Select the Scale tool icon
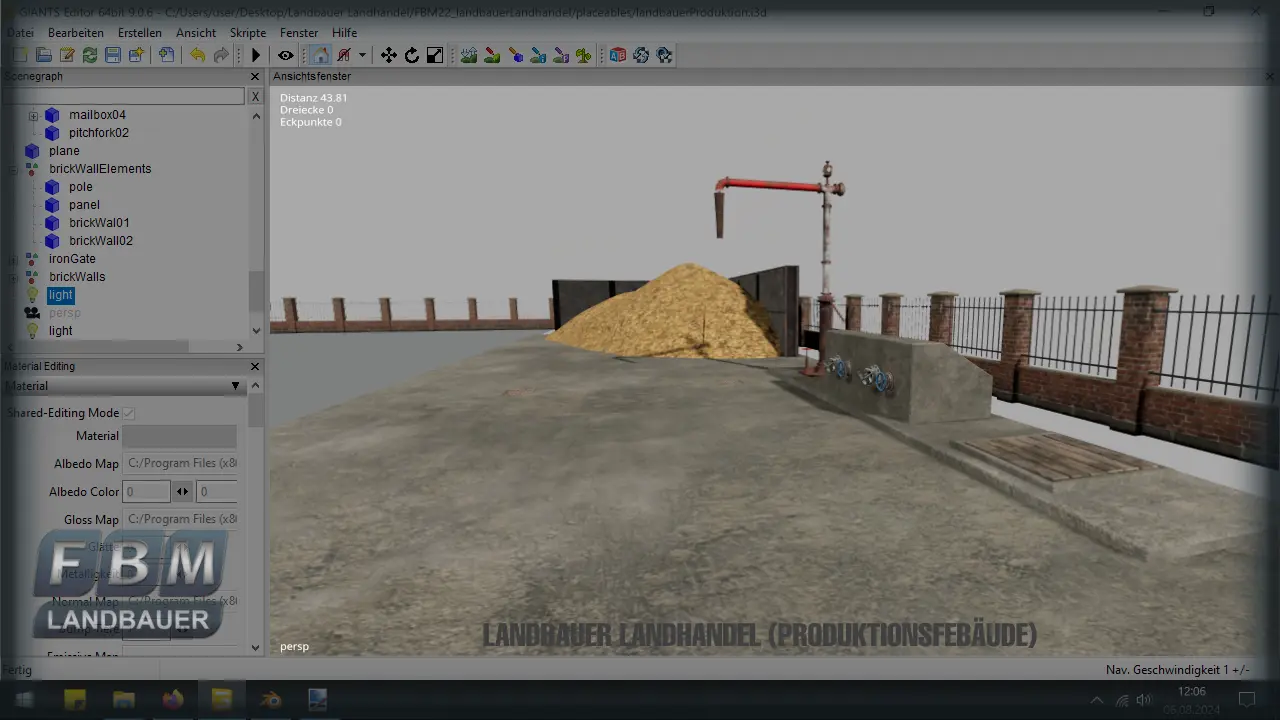Viewport: 1280px width, 720px height. pyautogui.click(x=435, y=55)
